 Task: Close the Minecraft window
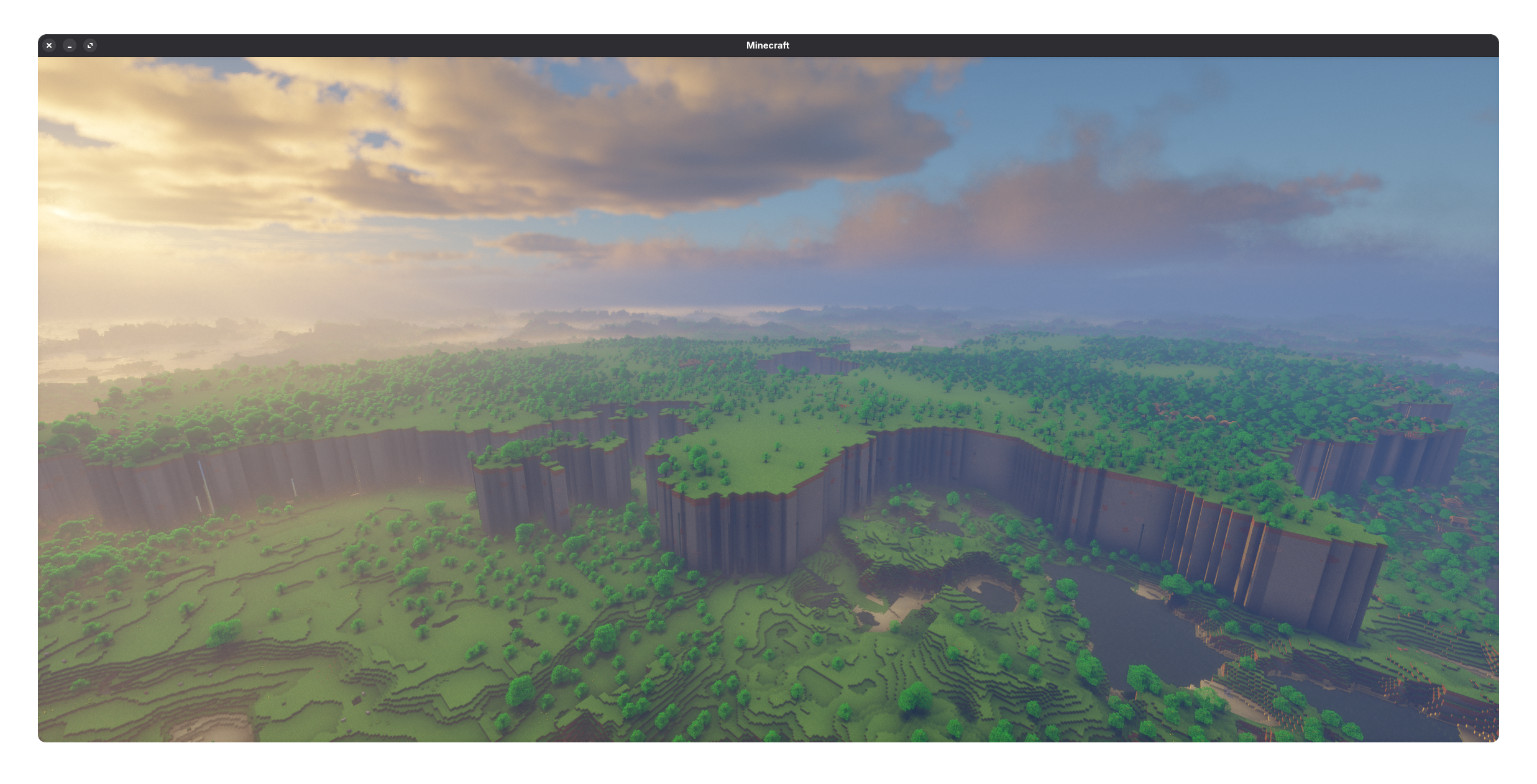49,45
